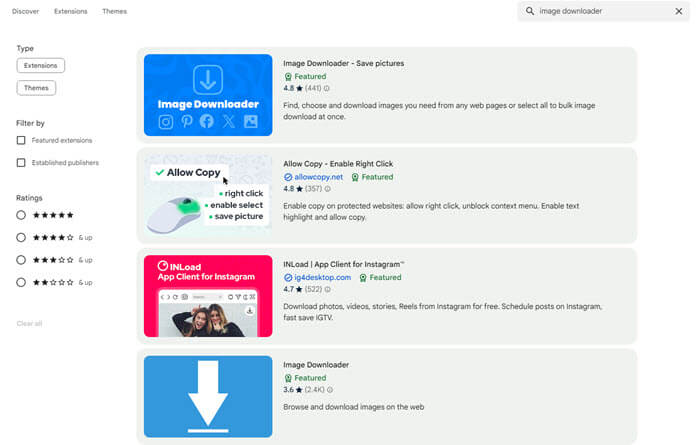700x445 pixels.
Task: Click Featured badge on Allow Copy row
Action: pos(372,177)
